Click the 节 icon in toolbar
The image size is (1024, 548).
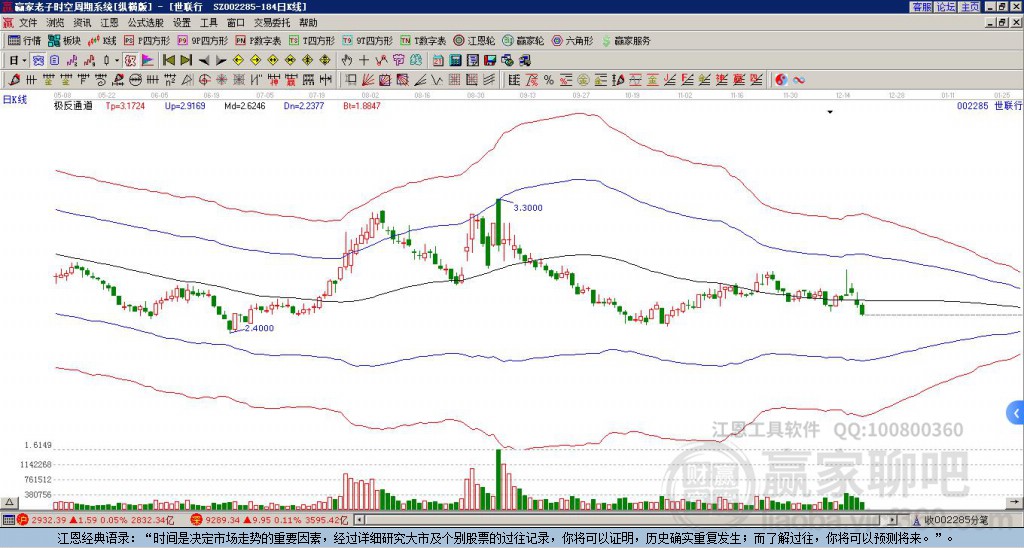[398, 61]
